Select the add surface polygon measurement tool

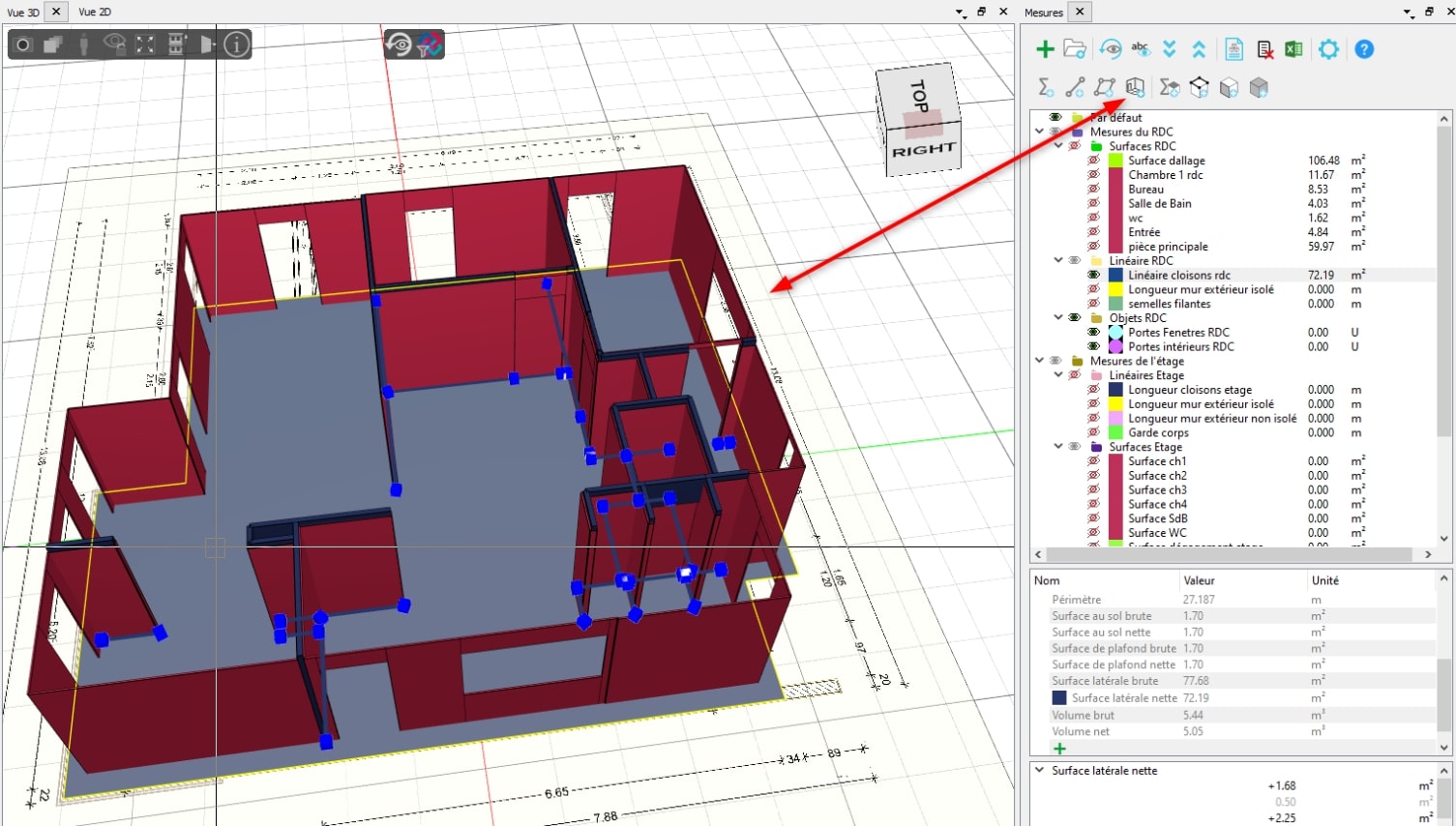pyautogui.click(x=1105, y=88)
